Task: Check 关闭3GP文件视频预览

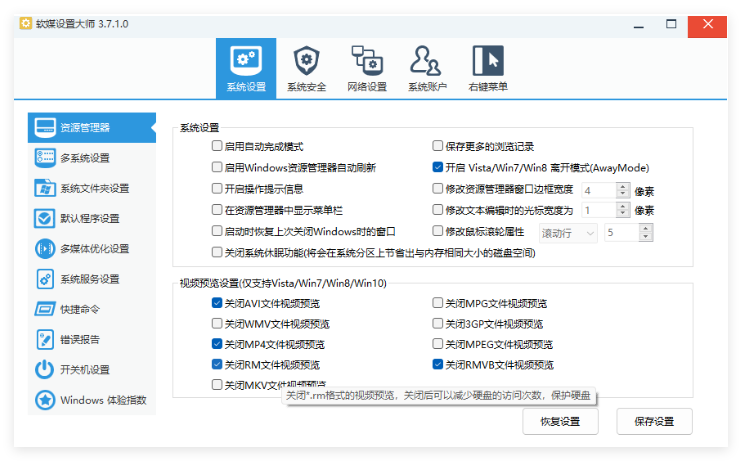Action: pyautogui.click(x=438, y=323)
